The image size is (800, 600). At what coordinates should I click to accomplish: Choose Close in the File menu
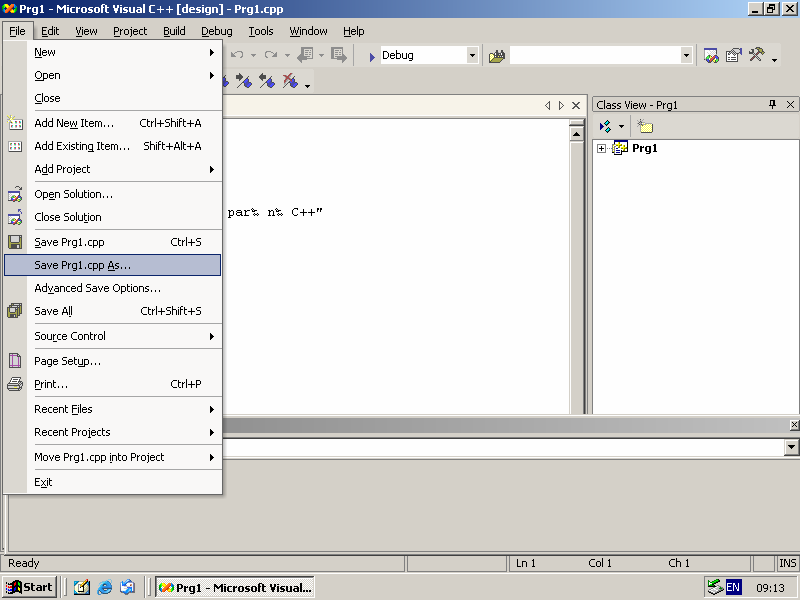[113, 98]
